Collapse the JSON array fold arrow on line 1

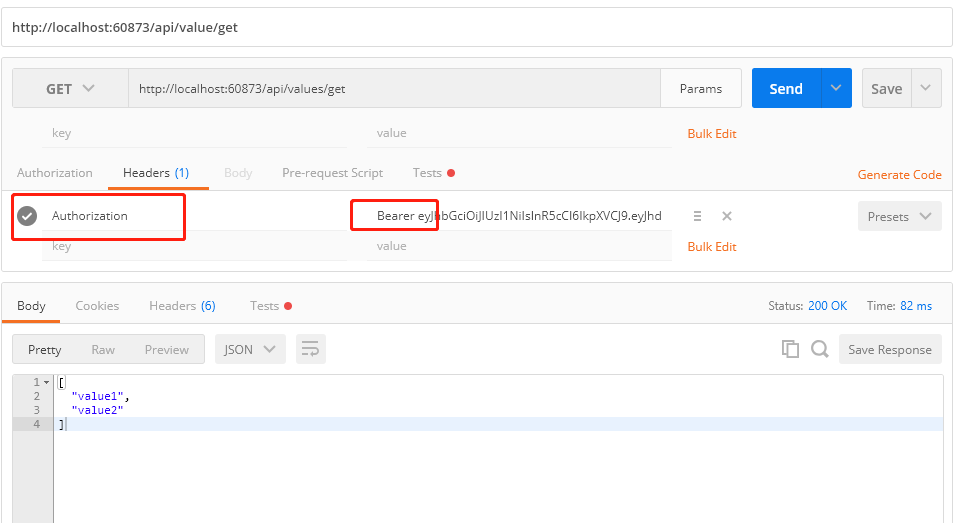(47, 382)
